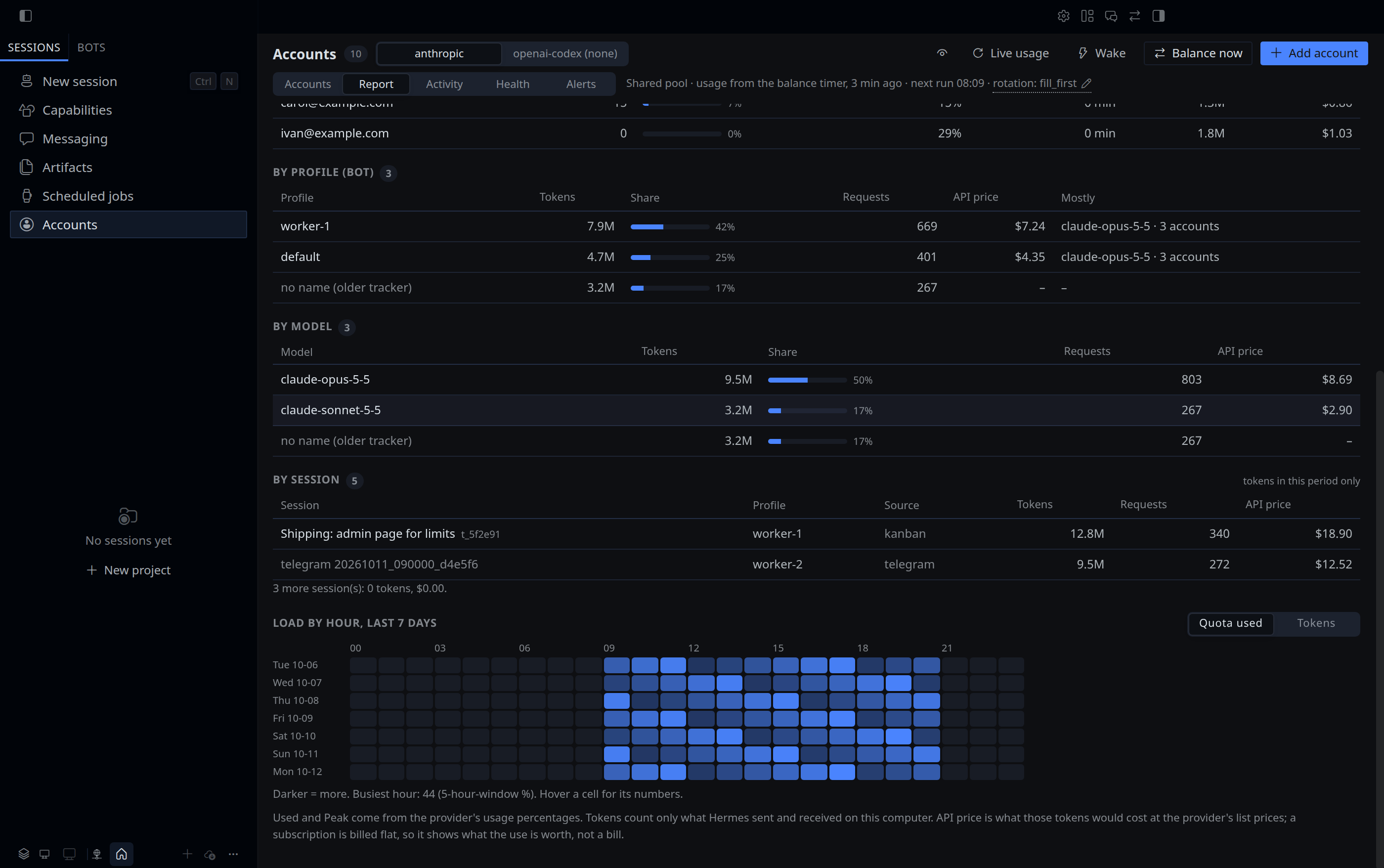Click the eye icon beside Live usage

click(942, 53)
